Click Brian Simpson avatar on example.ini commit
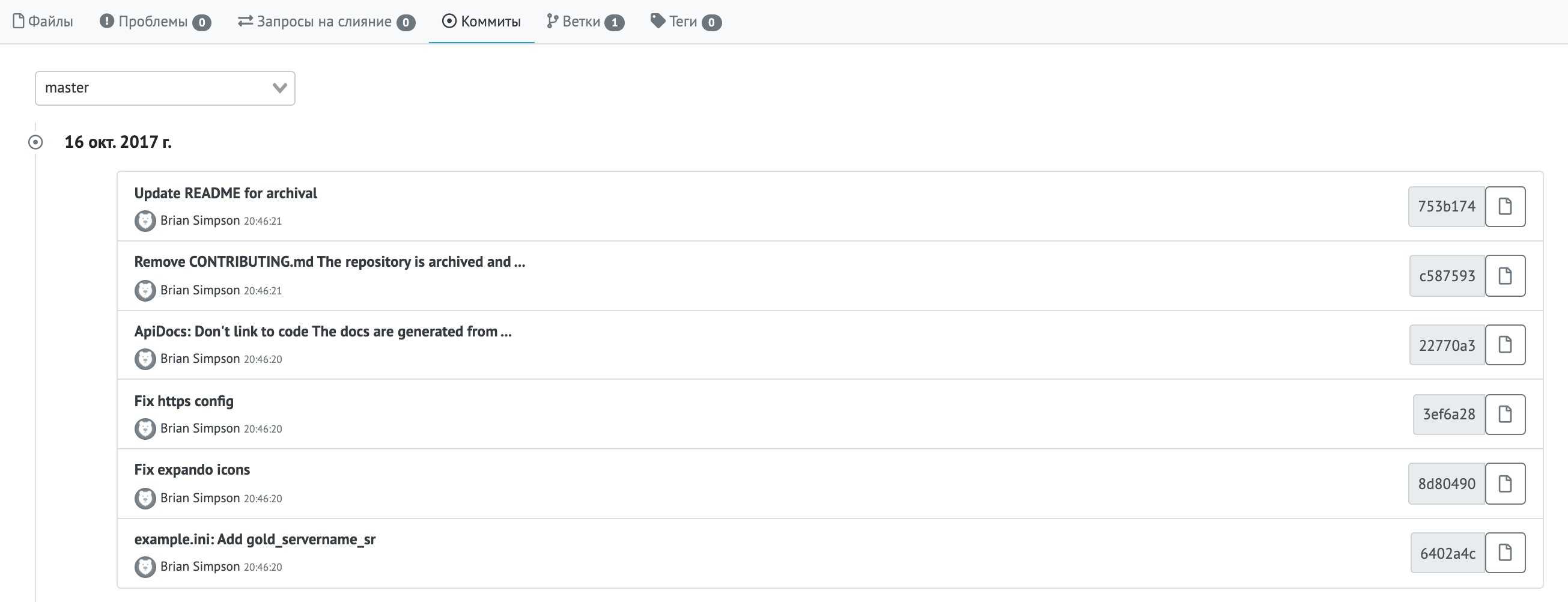This screenshot has height=602, width=1568. click(145, 567)
